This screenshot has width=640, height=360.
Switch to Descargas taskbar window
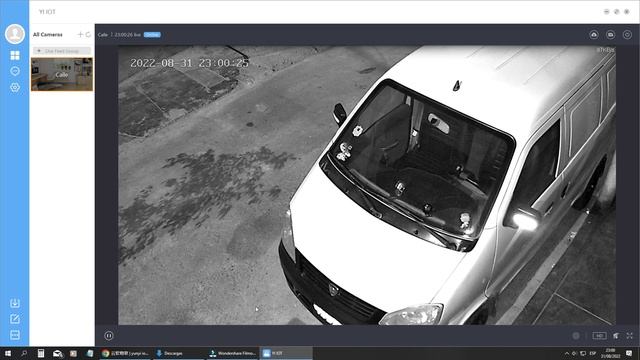[179, 353]
